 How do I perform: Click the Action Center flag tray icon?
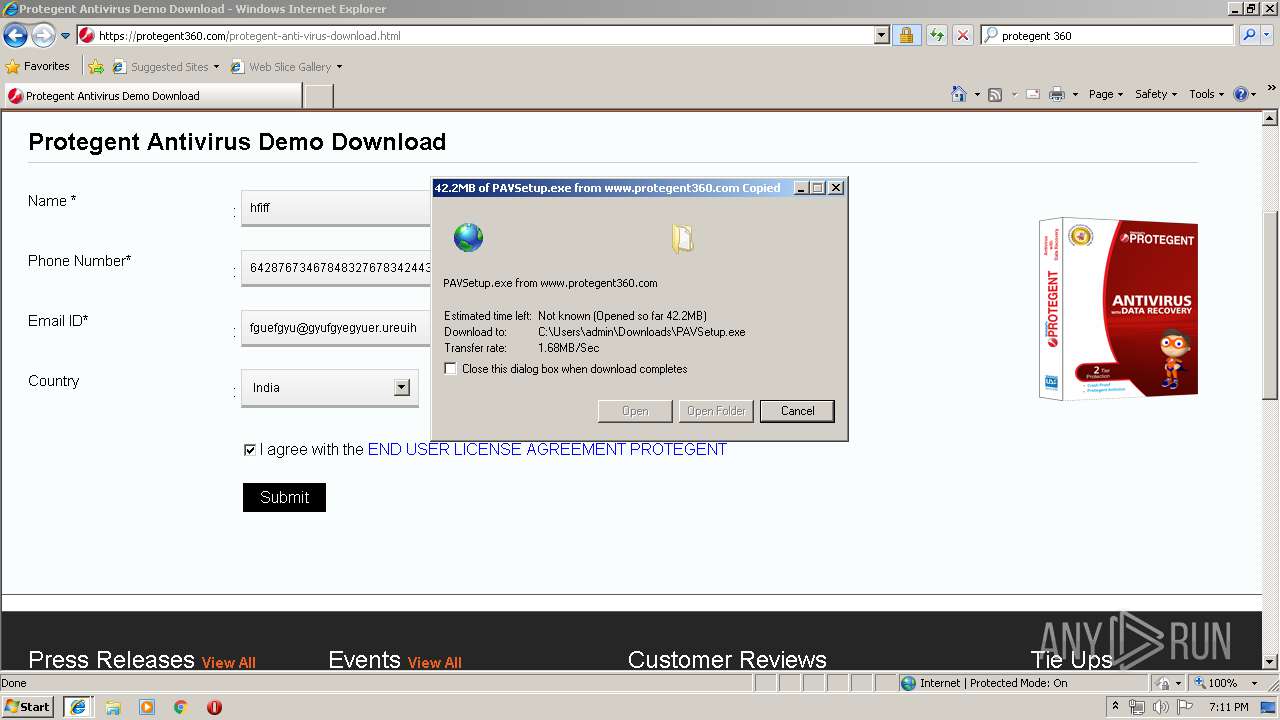point(1184,707)
